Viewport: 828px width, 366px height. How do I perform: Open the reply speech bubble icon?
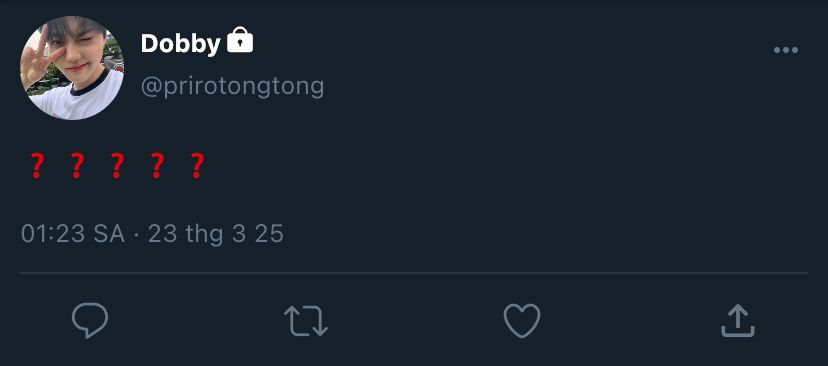(90, 321)
